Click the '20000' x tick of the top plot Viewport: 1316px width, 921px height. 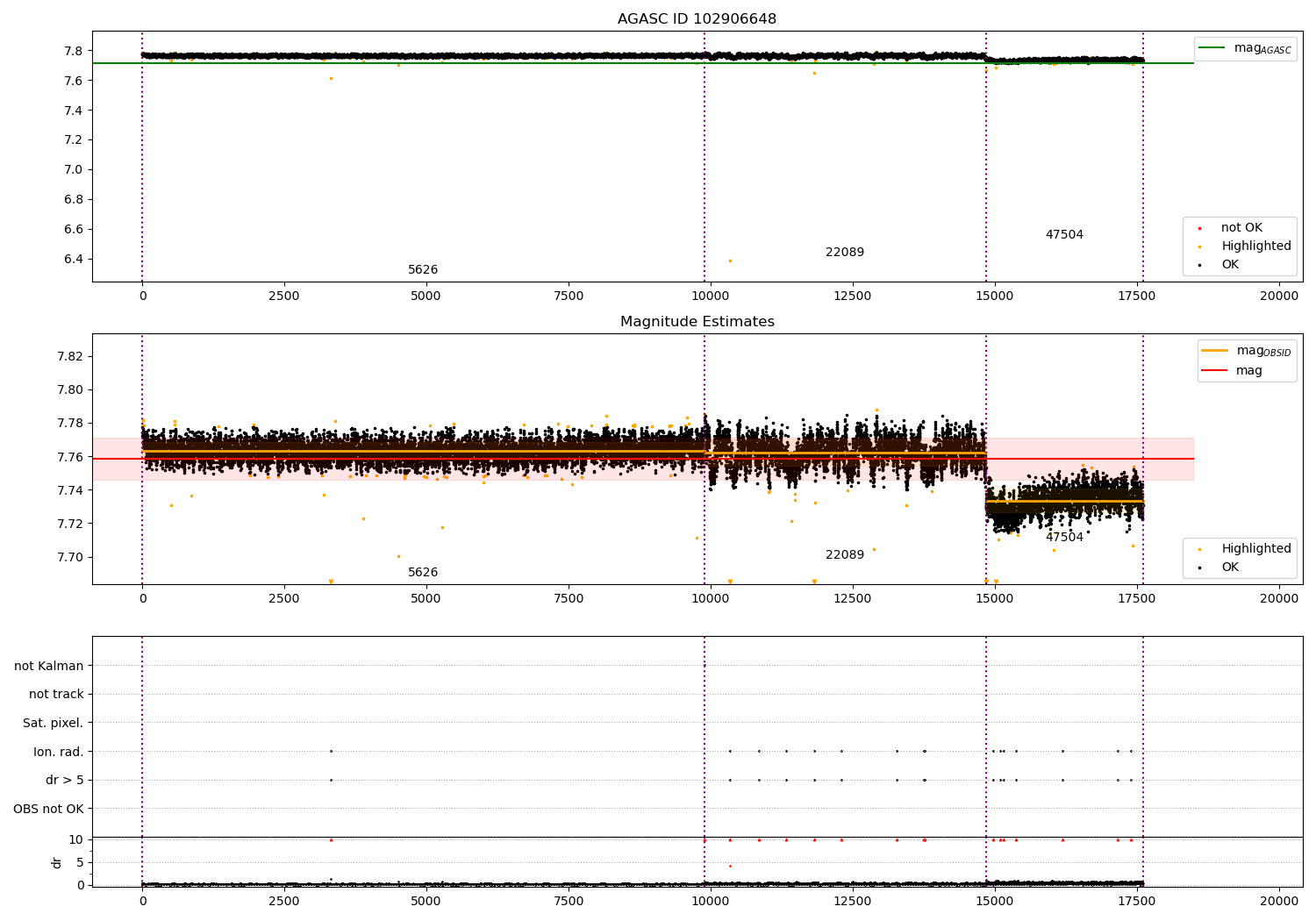click(x=1279, y=296)
